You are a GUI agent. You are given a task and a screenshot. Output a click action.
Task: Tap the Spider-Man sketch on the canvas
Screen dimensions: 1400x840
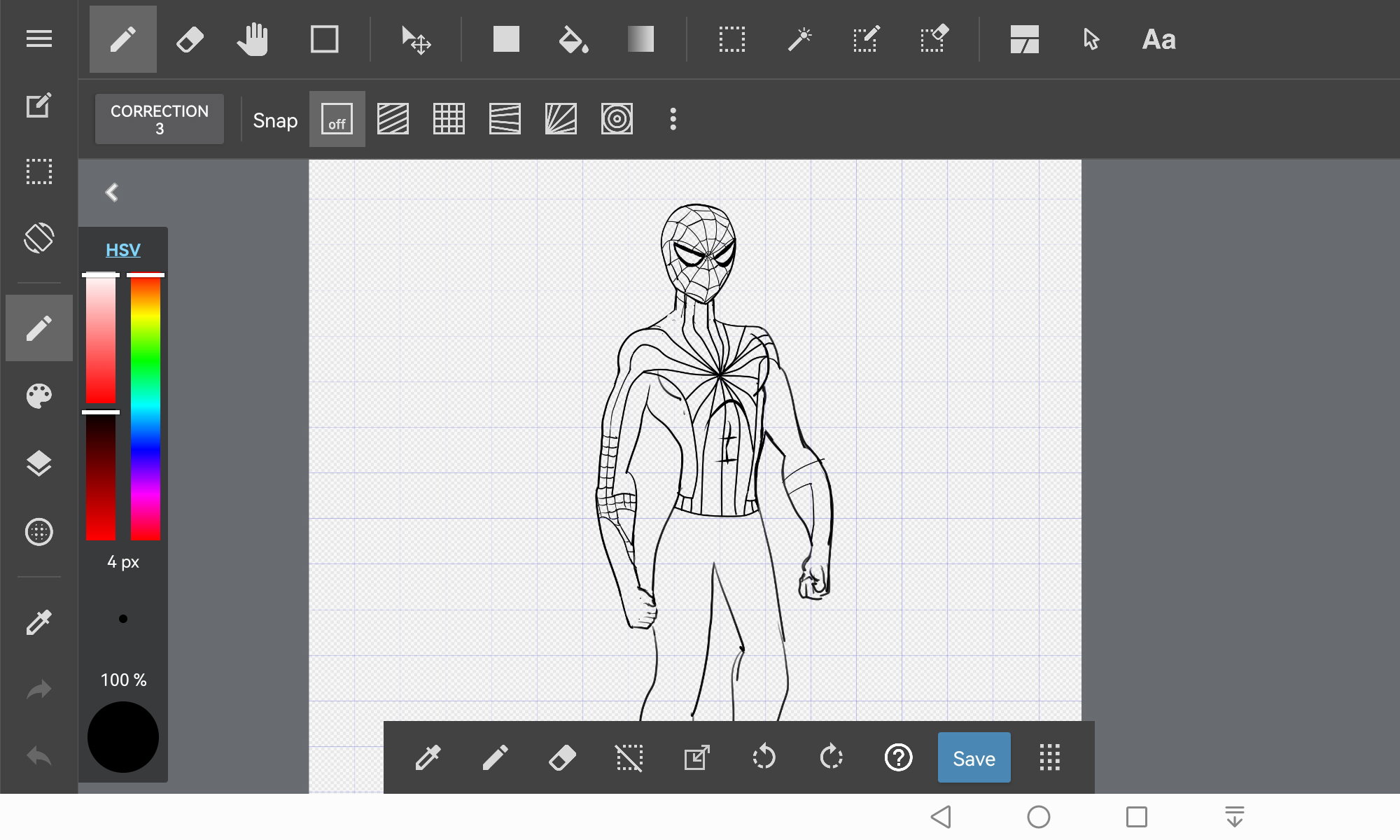(x=714, y=462)
